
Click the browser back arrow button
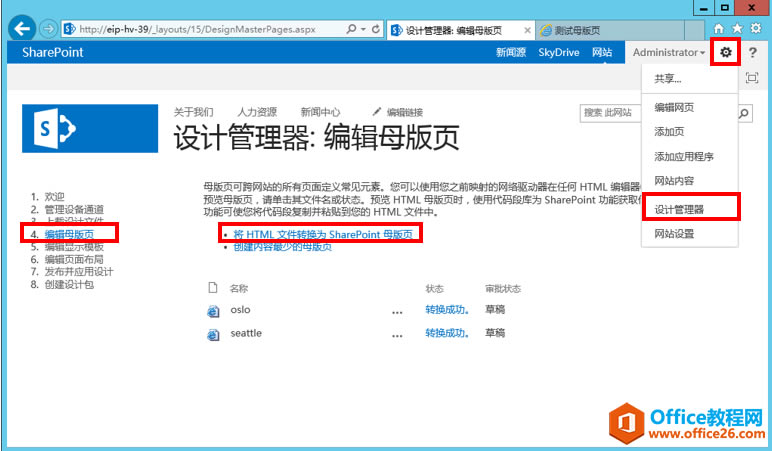tap(22, 29)
